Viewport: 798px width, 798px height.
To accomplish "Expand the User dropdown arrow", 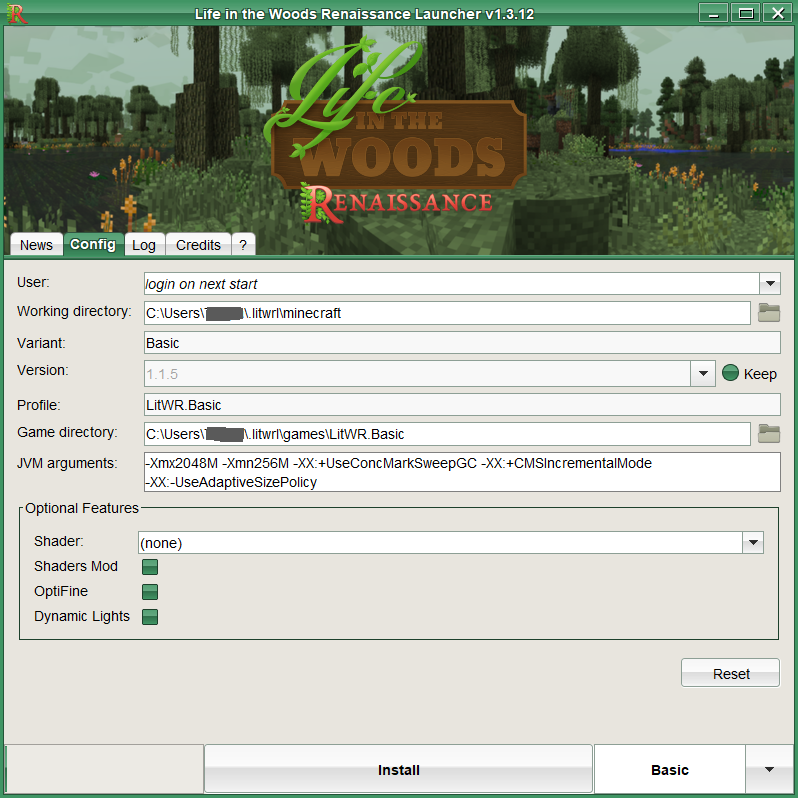I will (x=770, y=283).
